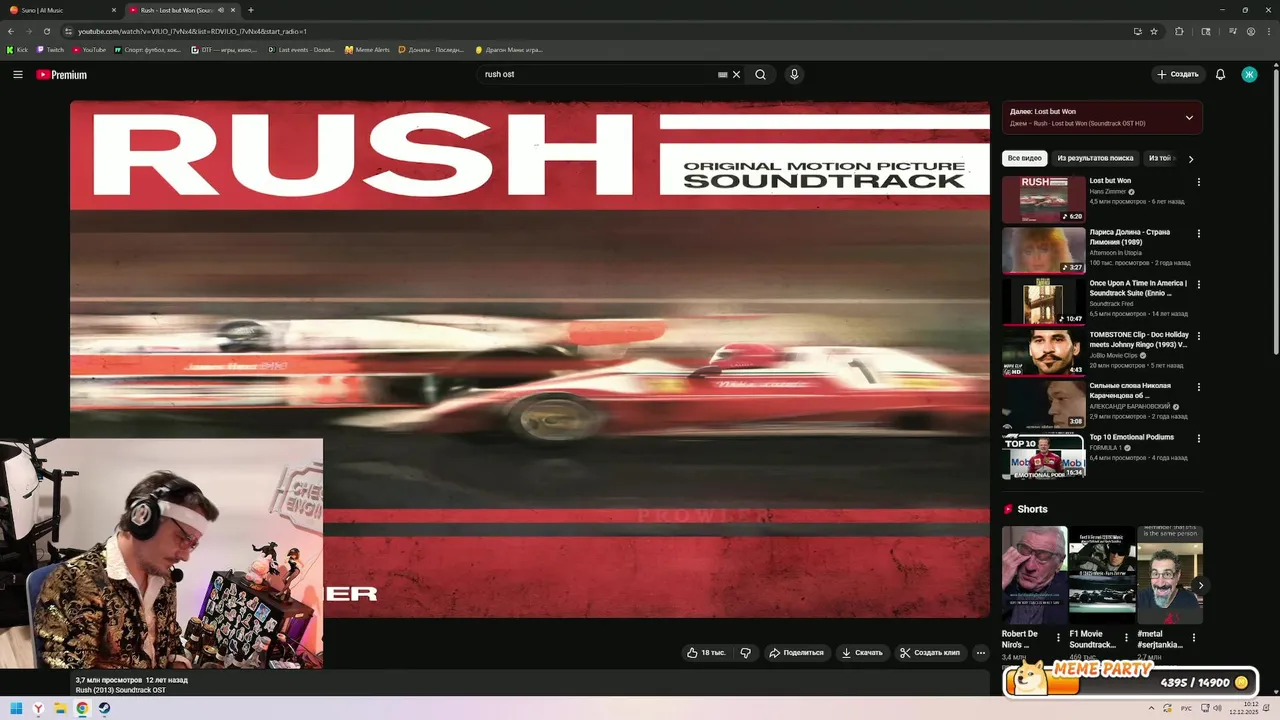Open 'Top 10 Emotional Podiums' thumbnail

(1043, 455)
